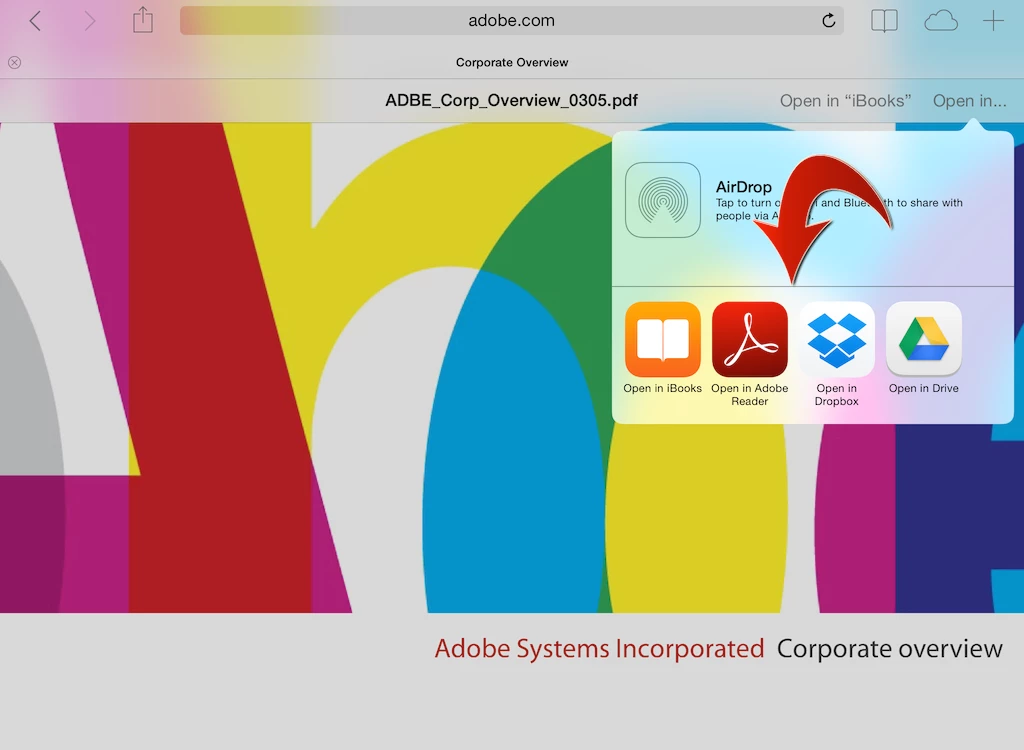The image size is (1024, 750).
Task: Choose Open in Drive icon
Action: tap(923, 339)
